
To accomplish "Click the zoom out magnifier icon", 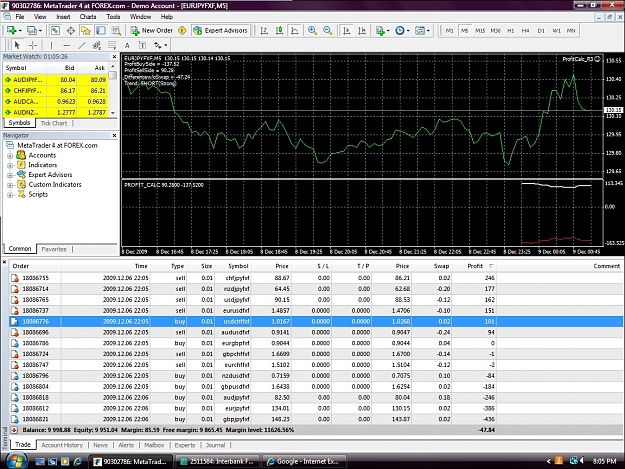I will pos(327,31).
